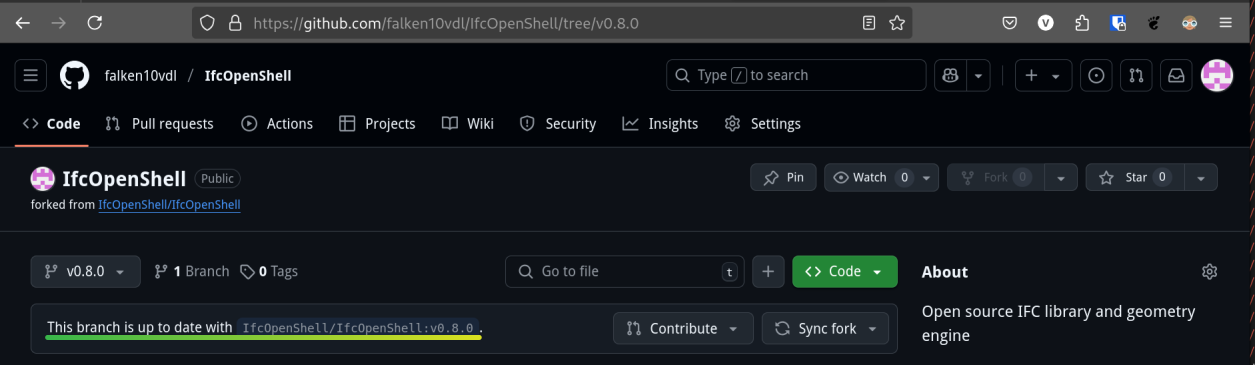Reload the current page
The width and height of the screenshot is (1255, 365).
[94, 22]
